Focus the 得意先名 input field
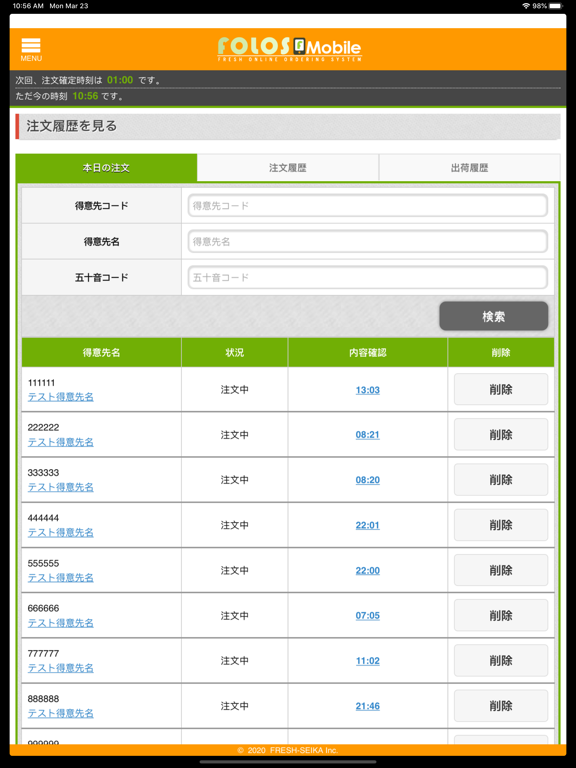 coord(368,241)
